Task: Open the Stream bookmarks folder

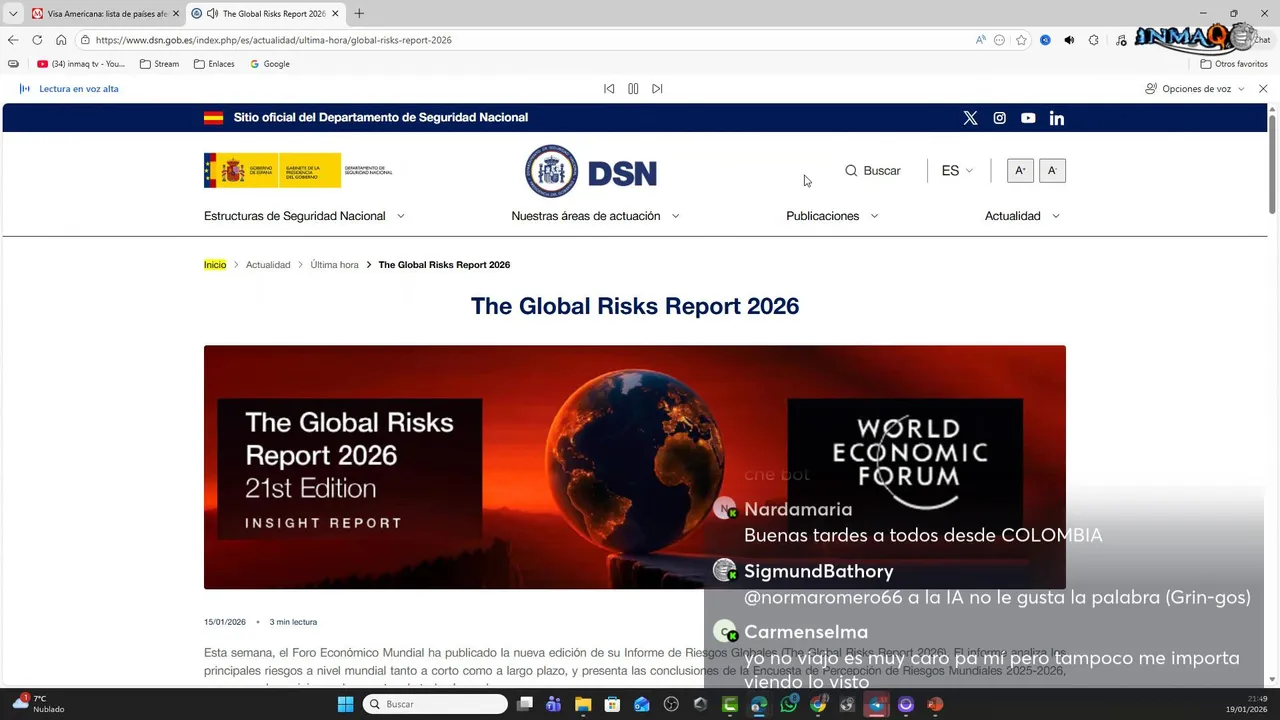Action: [159, 64]
